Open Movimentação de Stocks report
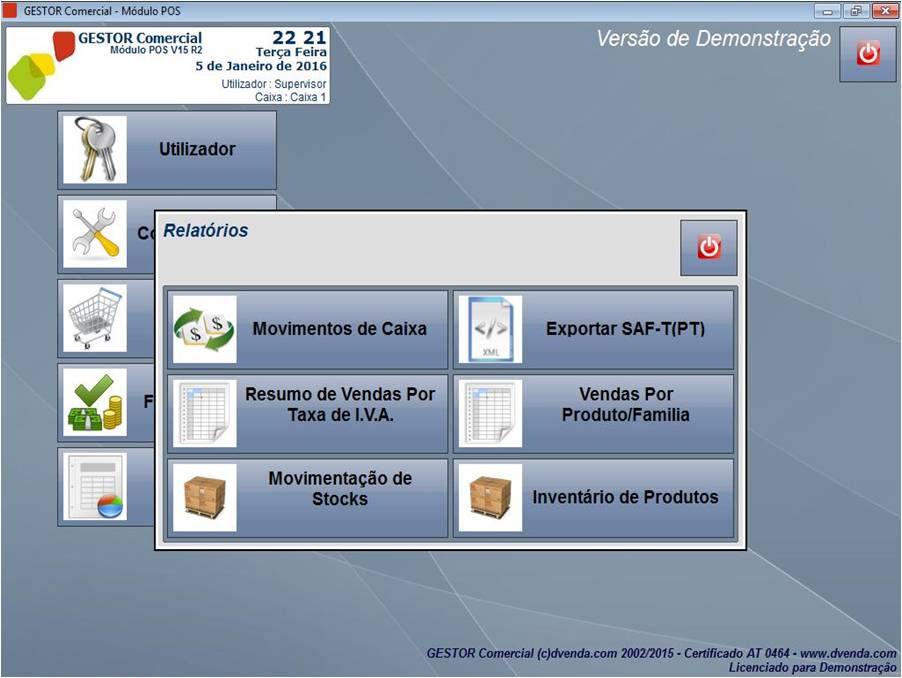Image resolution: width=902 pixels, height=678 pixels. coord(340,488)
